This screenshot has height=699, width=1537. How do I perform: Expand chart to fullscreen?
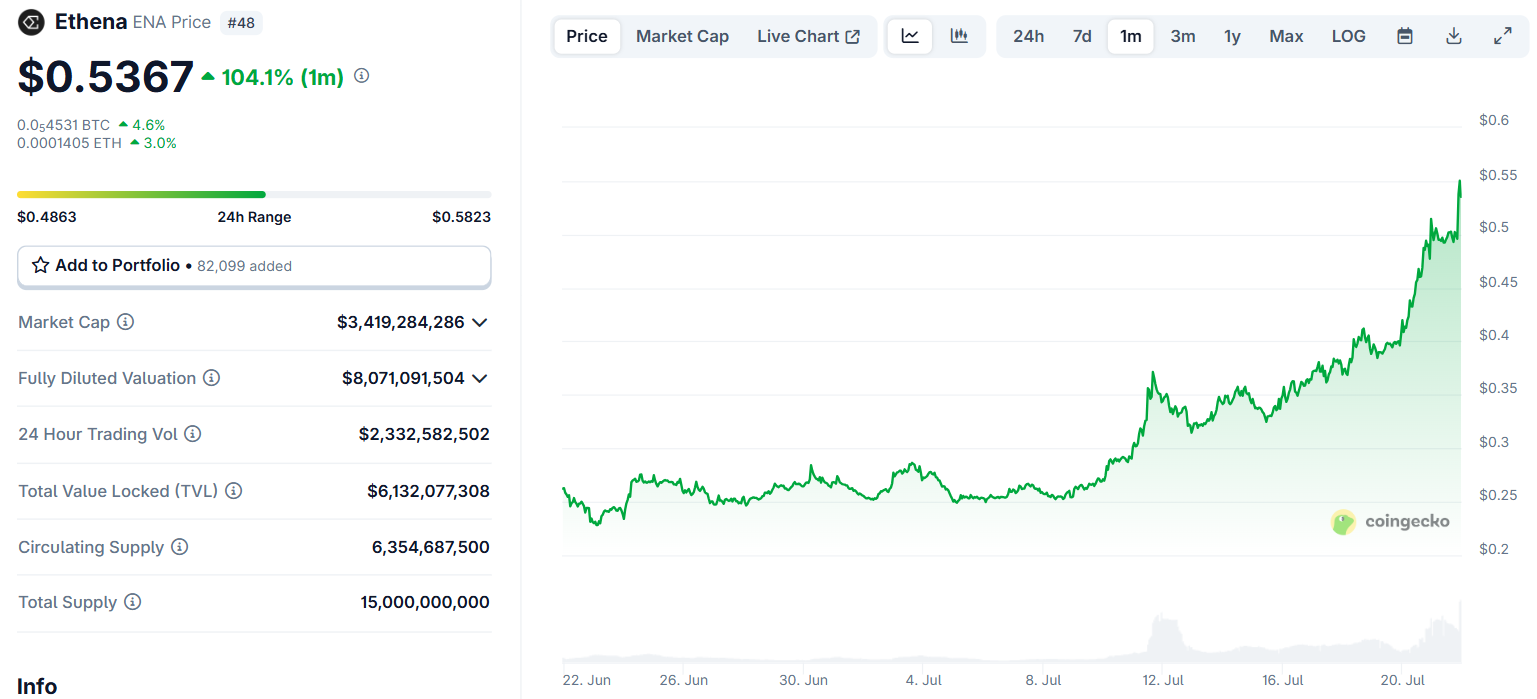[x=1502, y=36]
